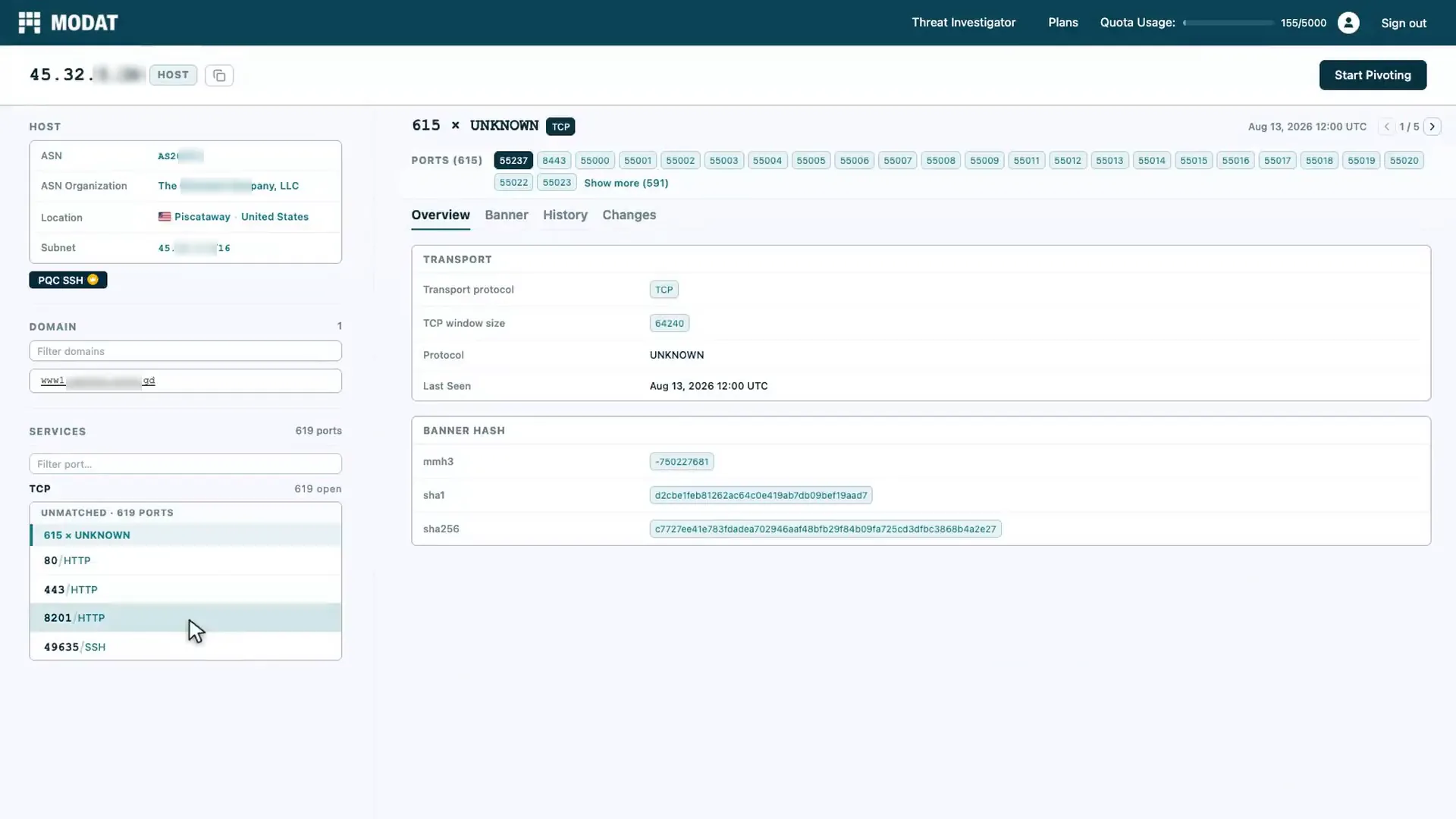This screenshot has width=1456, height=819.
Task: Select 8201/HTTP service row
Action: pyautogui.click(x=185, y=618)
